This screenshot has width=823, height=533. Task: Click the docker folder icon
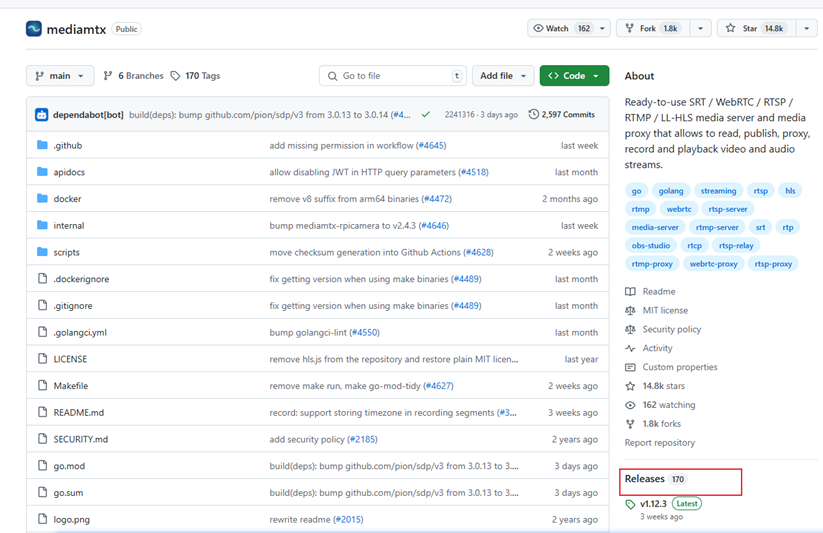pyautogui.click(x=43, y=198)
